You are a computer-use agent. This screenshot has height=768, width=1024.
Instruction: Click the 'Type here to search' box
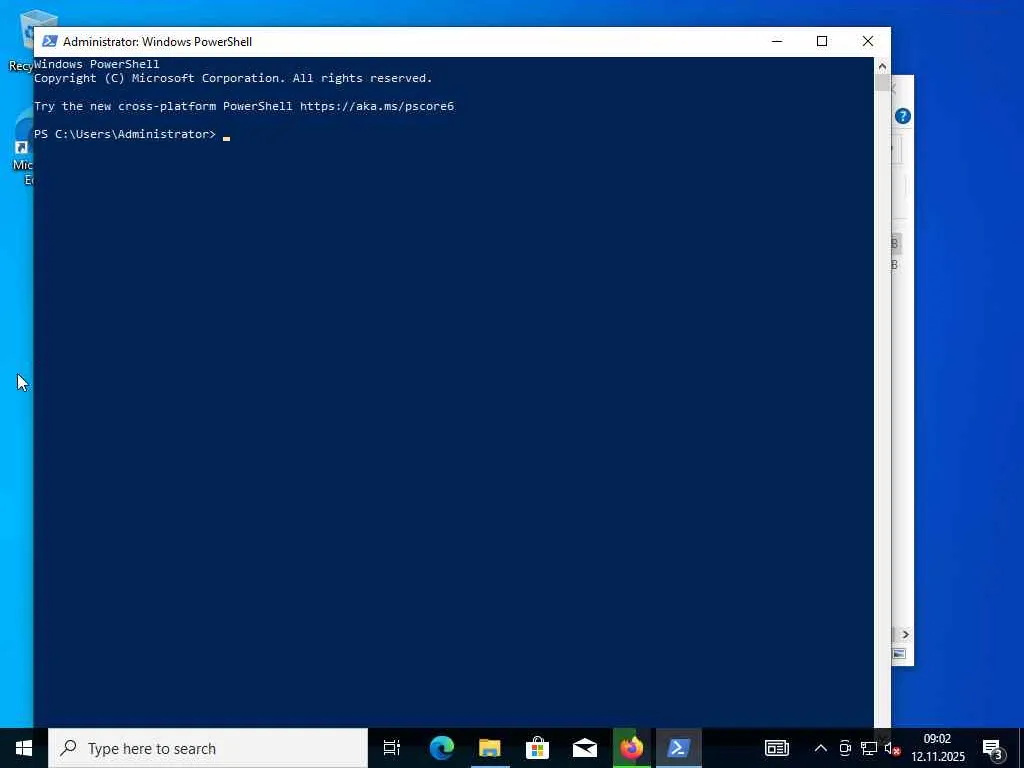pos(208,748)
